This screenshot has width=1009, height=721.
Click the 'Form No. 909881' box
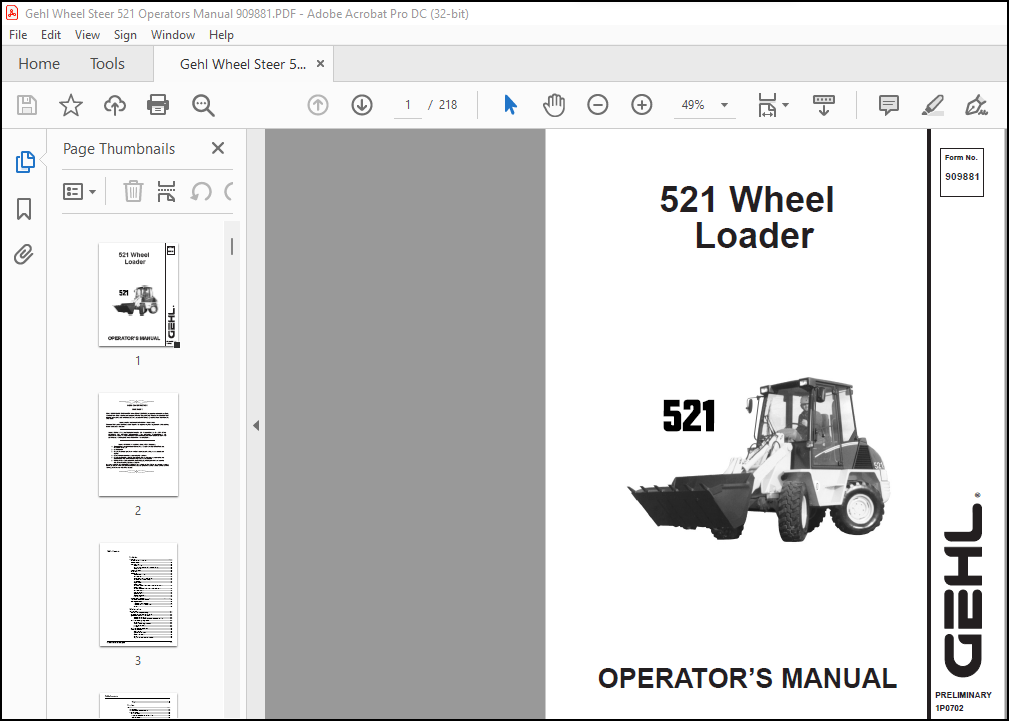point(961,172)
